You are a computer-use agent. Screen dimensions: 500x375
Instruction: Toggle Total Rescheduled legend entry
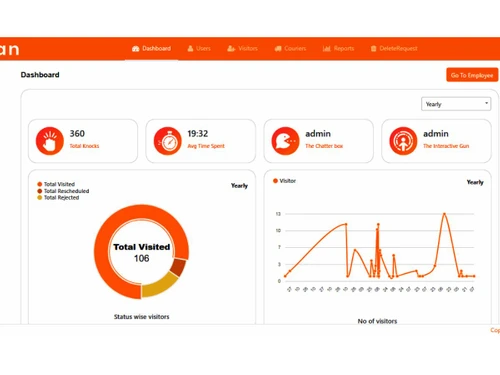(x=63, y=191)
